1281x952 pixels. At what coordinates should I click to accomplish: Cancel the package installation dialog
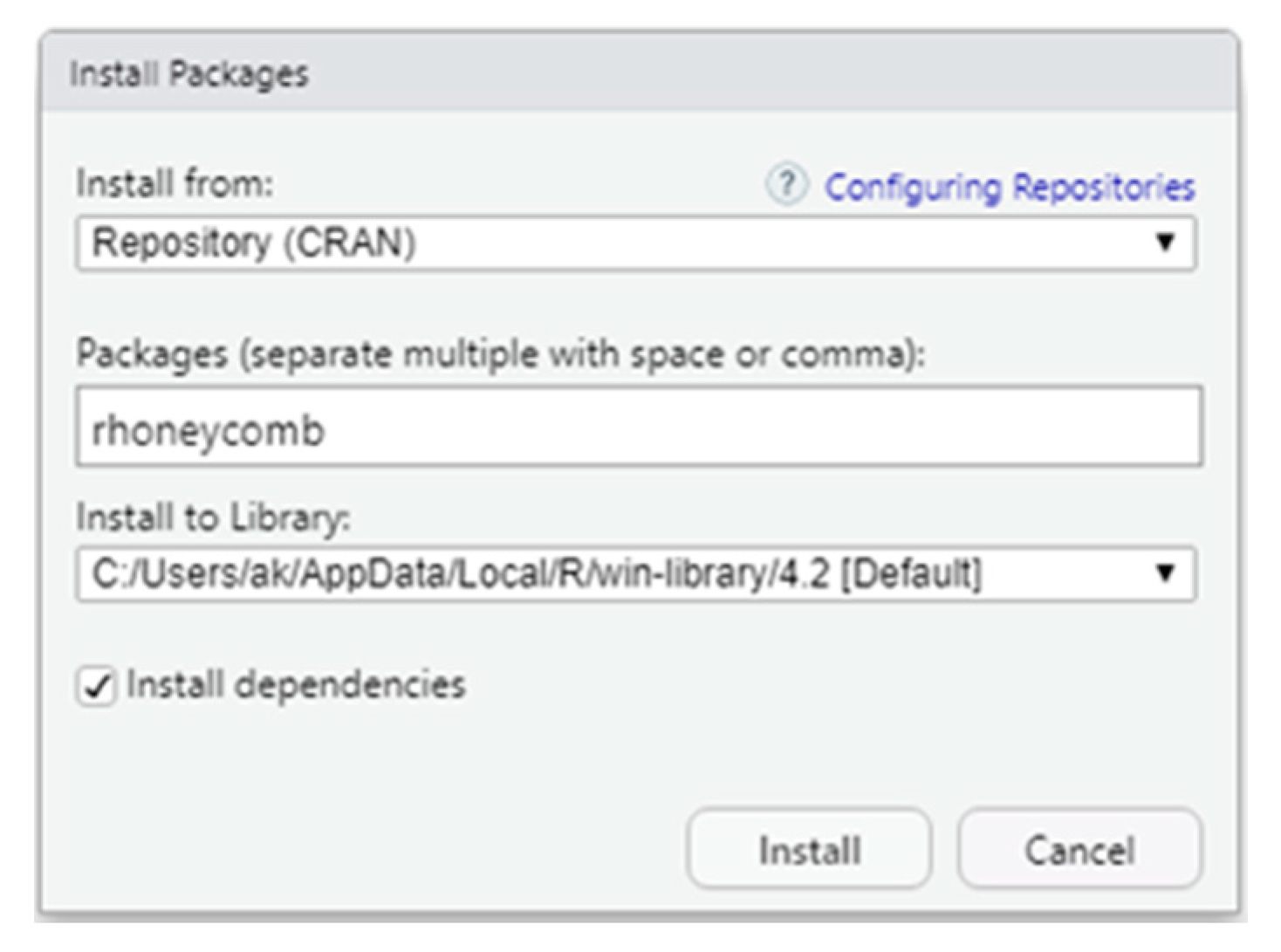[1079, 849]
